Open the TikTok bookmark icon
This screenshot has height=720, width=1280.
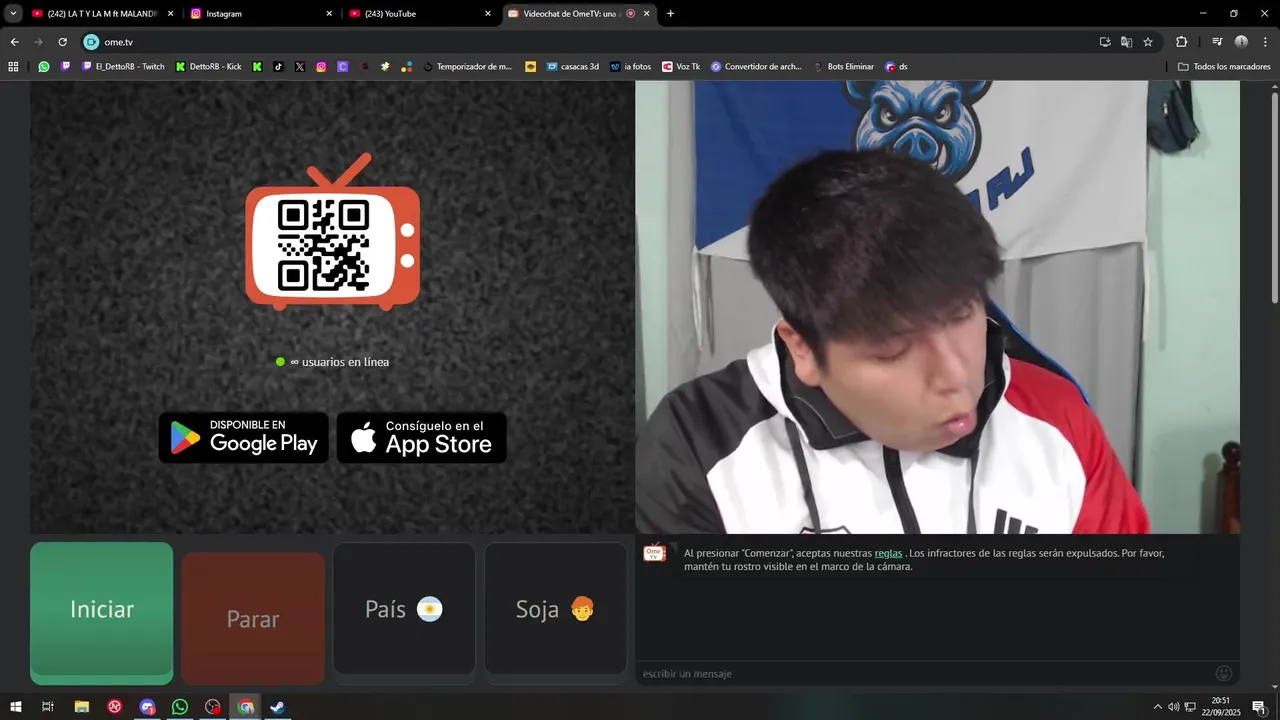click(x=278, y=67)
